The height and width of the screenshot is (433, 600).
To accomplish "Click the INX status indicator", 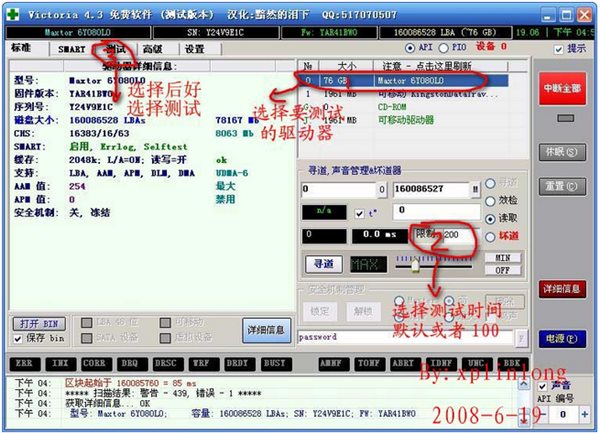I will (60, 364).
